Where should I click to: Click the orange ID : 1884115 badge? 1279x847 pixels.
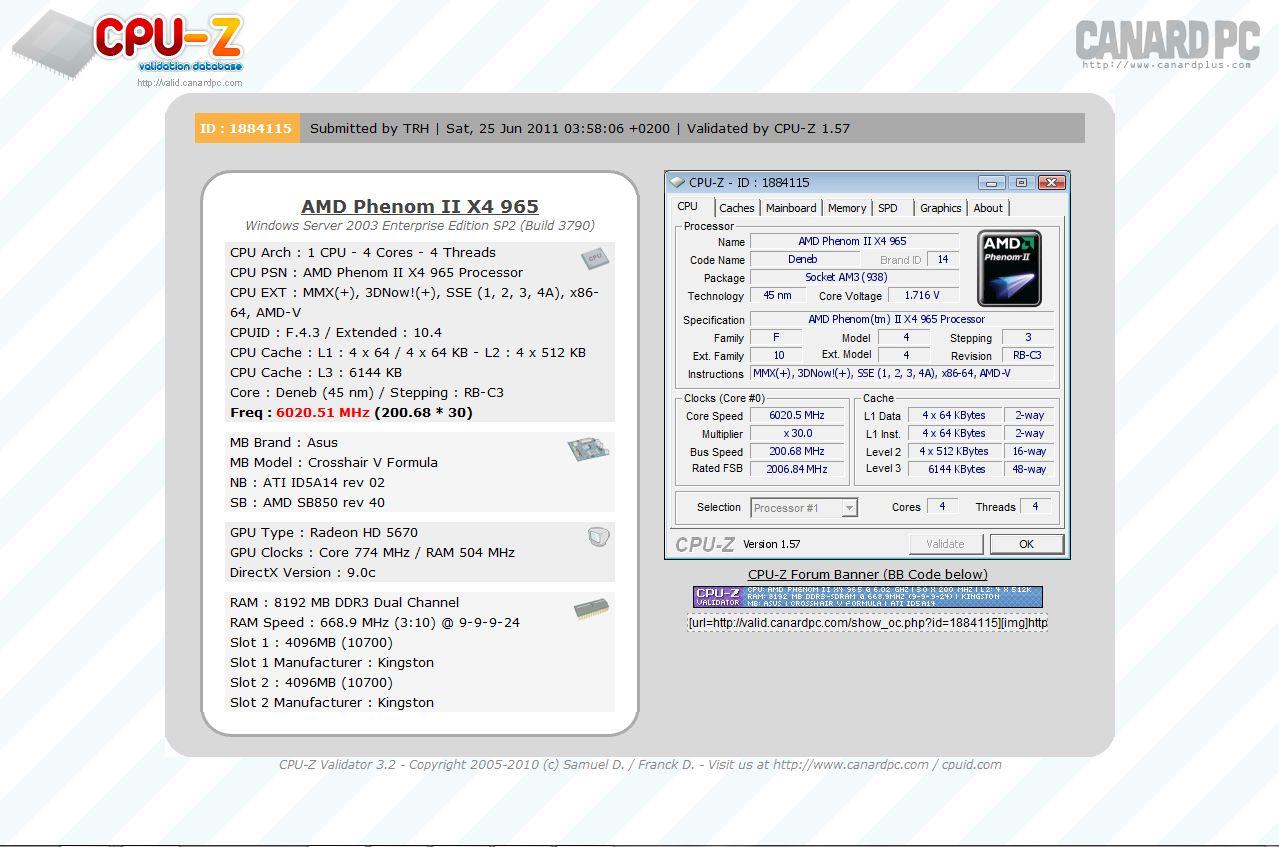[x=246, y=128]
